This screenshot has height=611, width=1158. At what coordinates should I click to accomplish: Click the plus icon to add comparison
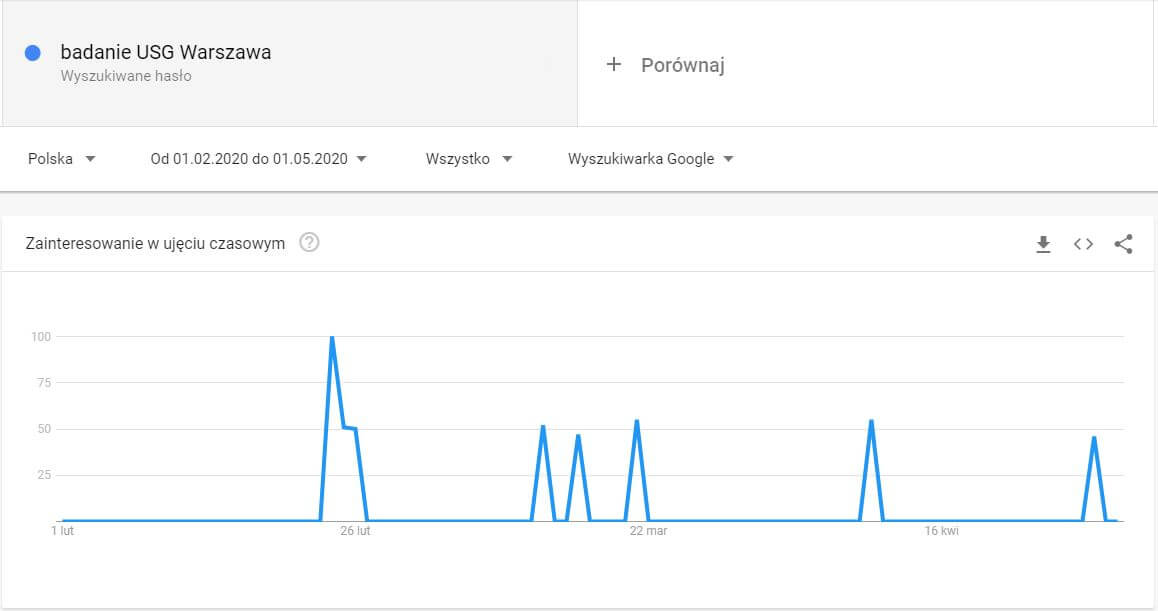point(614,64)
